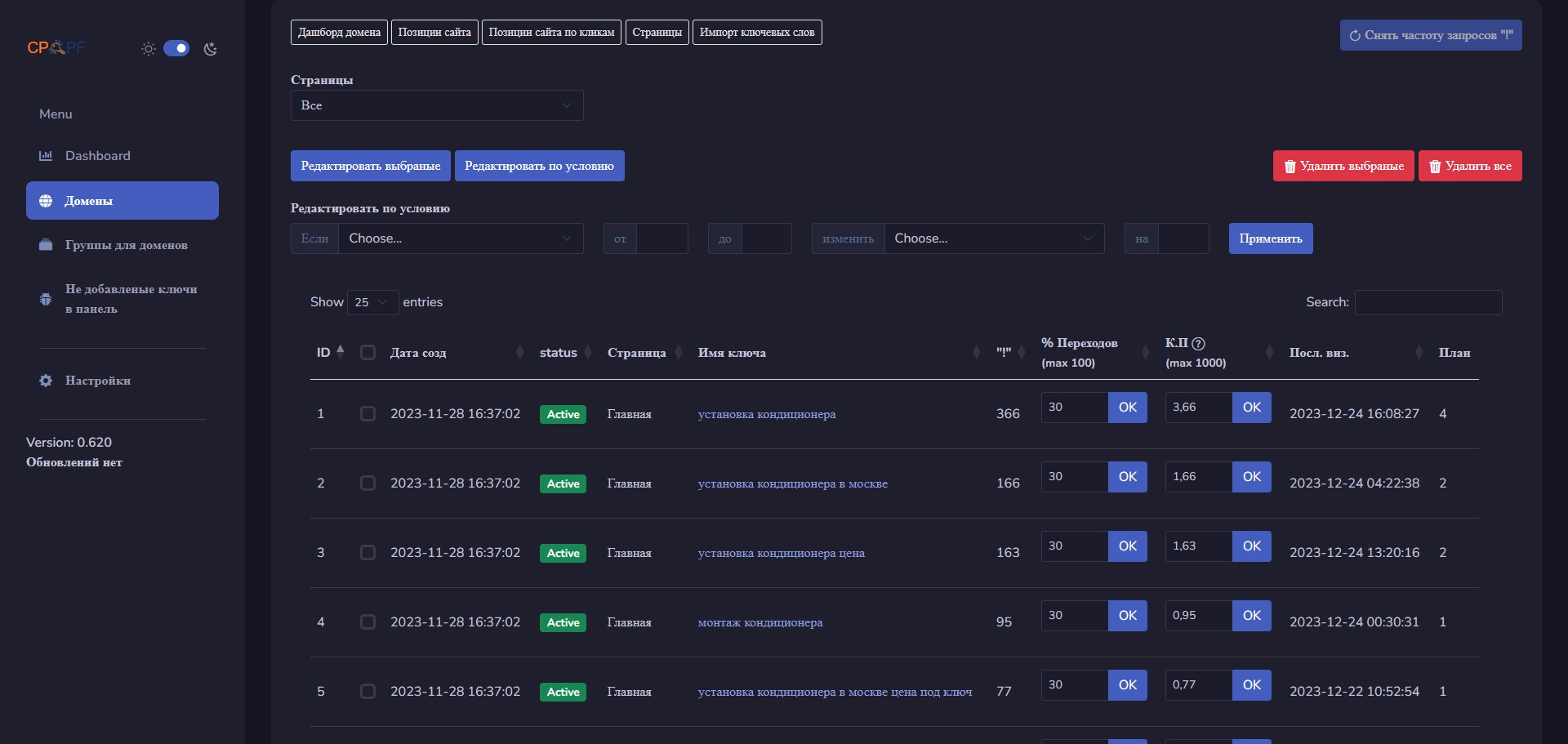Click the Version: 0.620 text
This screenshot has height=744, width=1568.
(69, 443)
